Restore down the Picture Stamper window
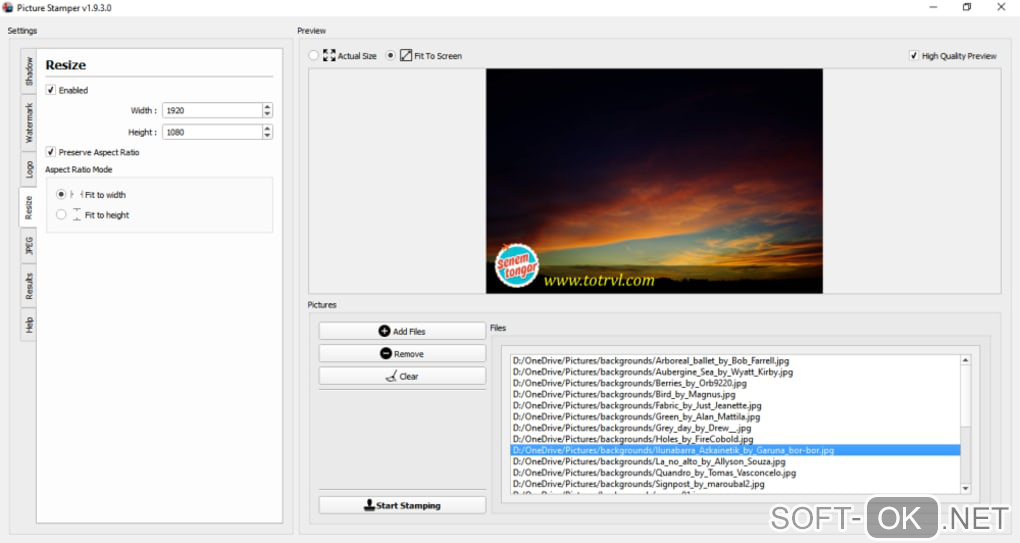 click(x=967, y=7)
